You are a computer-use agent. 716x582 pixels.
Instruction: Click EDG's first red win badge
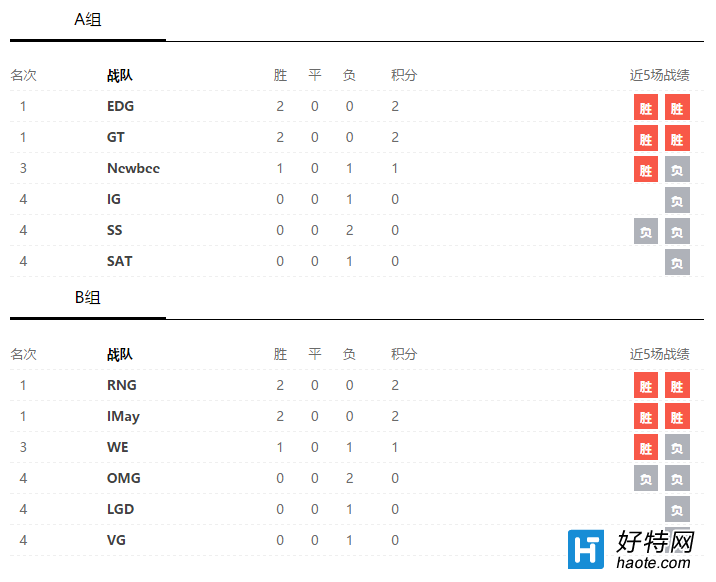pos(646,107)
